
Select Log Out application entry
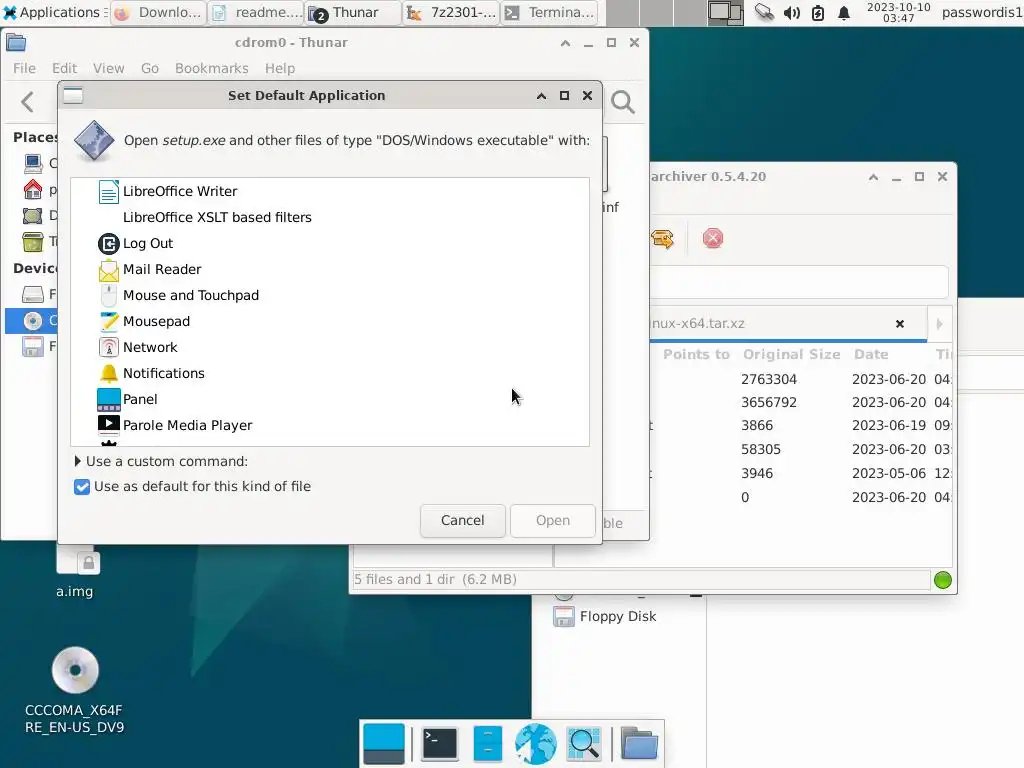(x=330, y=244)
